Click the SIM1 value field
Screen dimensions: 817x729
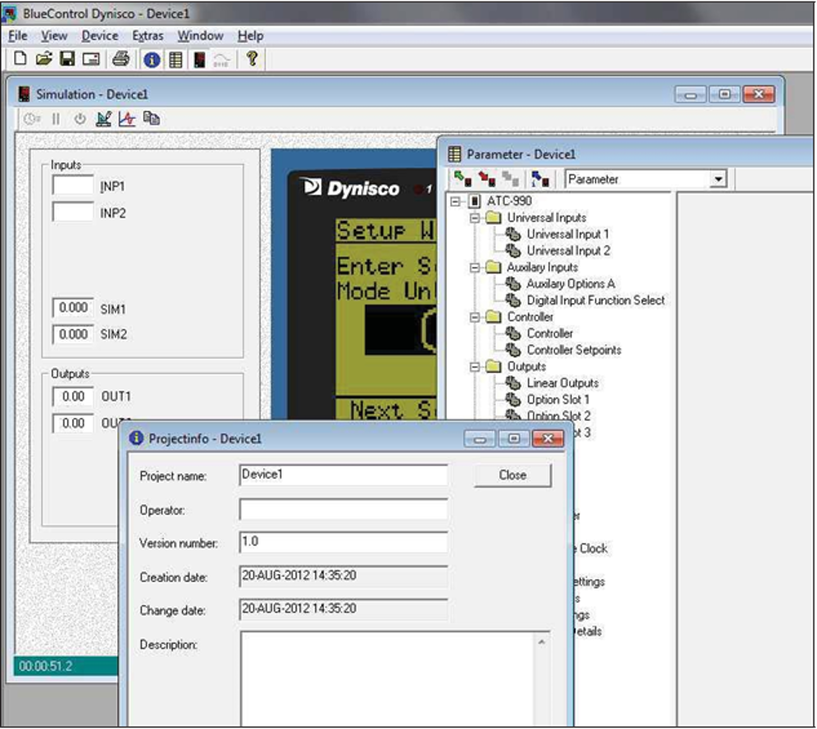pyautogui.click(x=72, y=307)
